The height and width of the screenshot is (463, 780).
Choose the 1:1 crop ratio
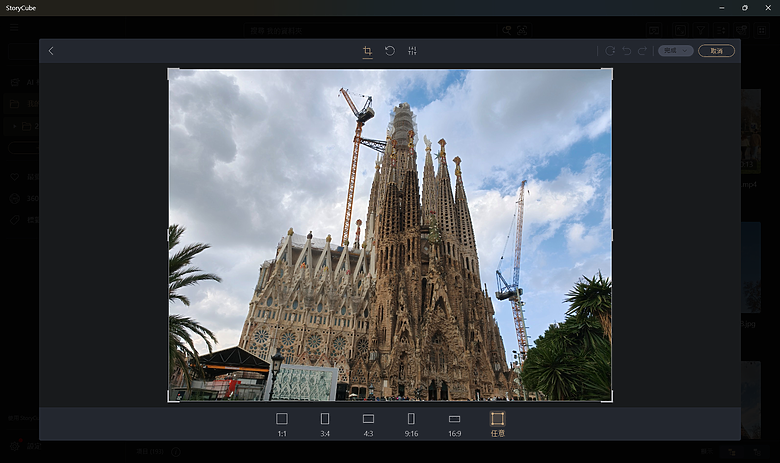282,424
